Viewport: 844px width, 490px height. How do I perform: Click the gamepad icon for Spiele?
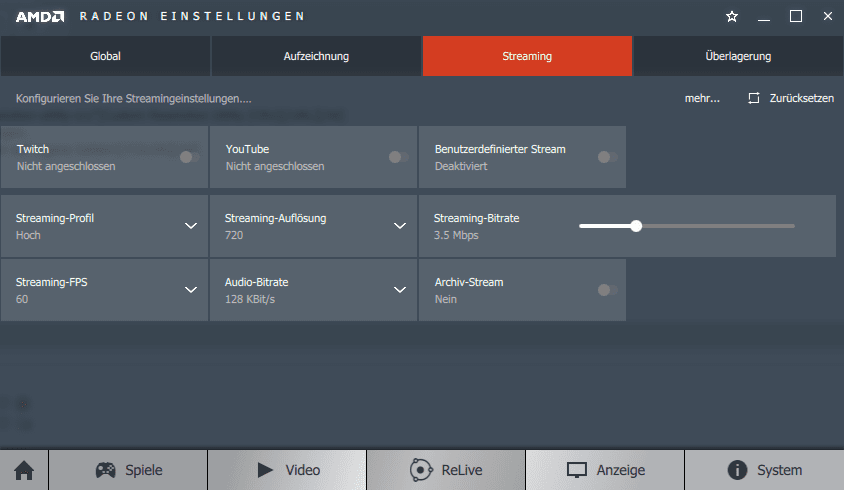(x=106, y=470)
